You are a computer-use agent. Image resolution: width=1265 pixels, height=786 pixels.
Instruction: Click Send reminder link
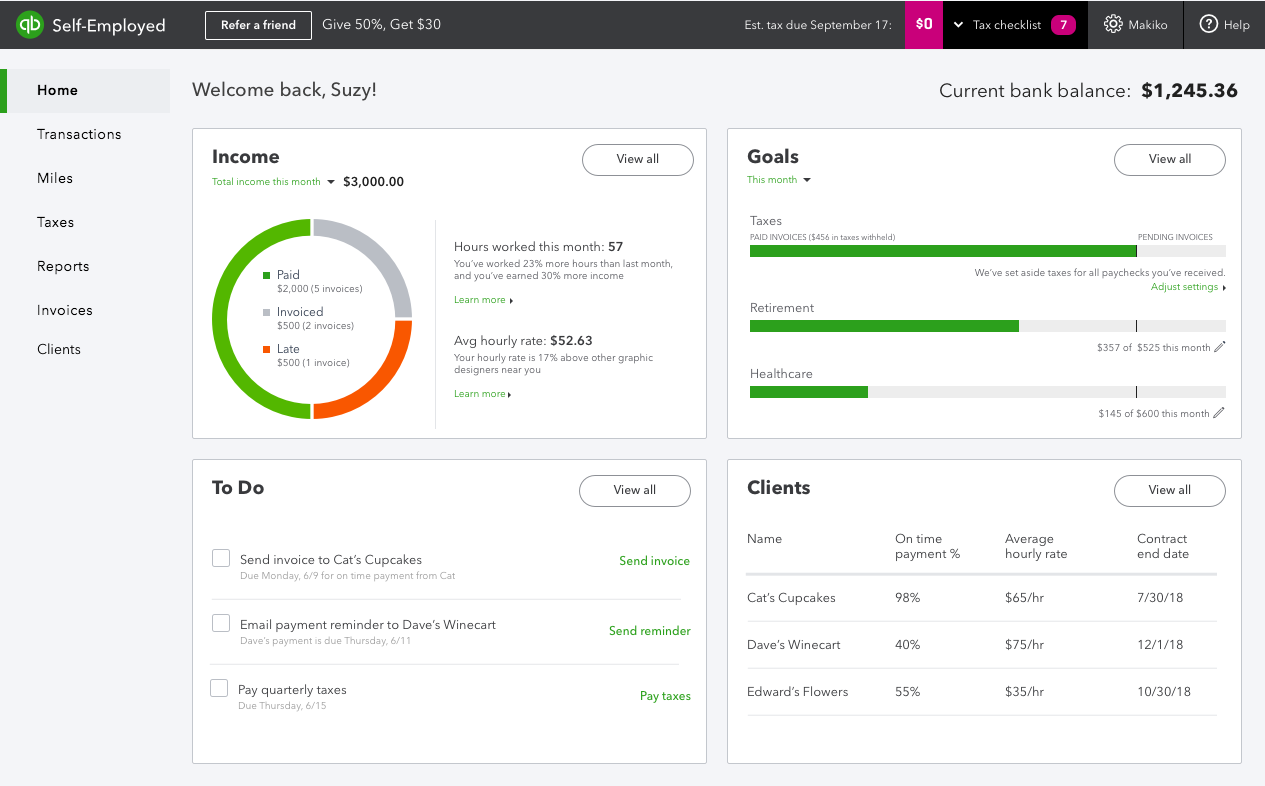[650, 631]
